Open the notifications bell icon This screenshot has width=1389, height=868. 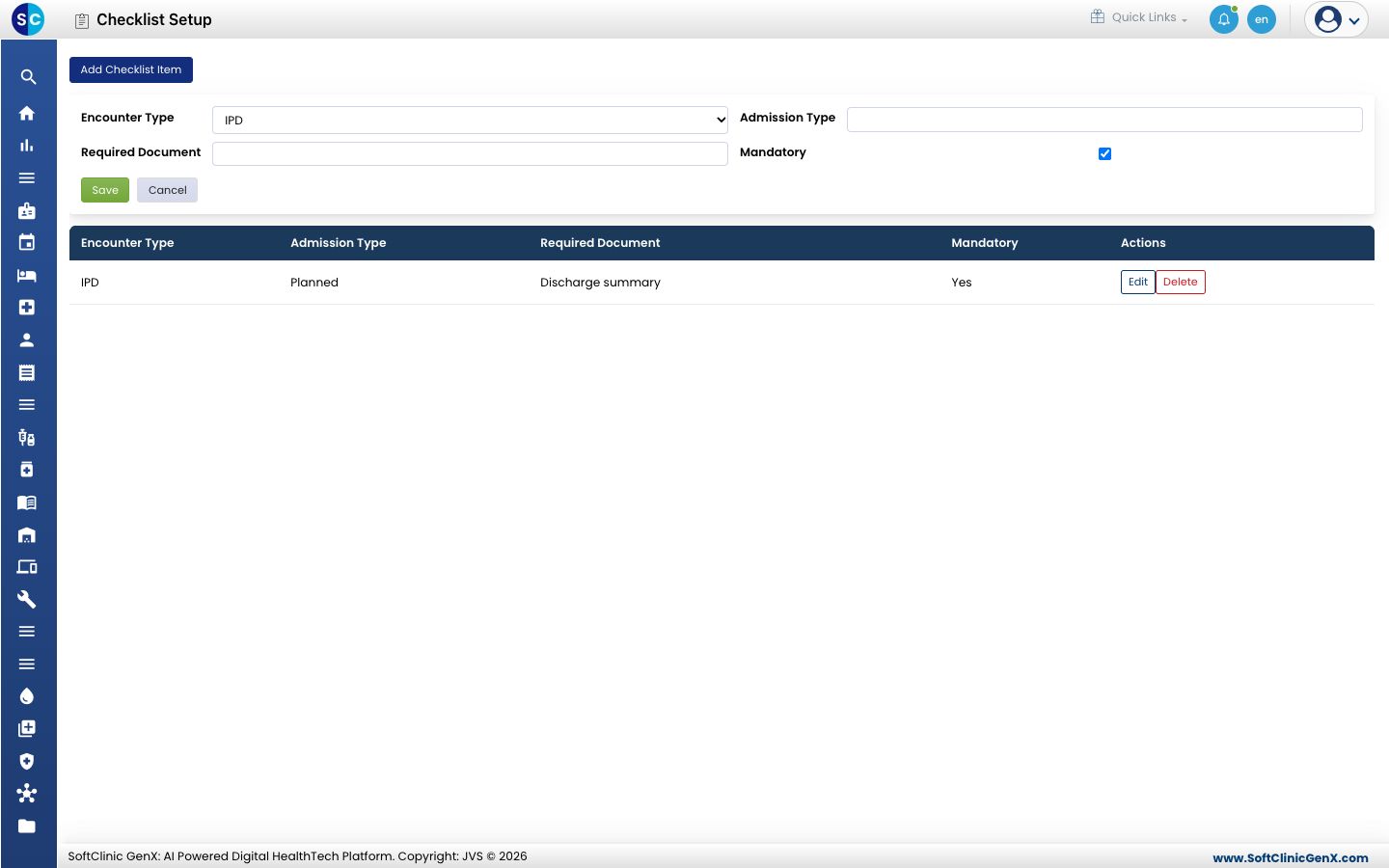pyautogui.click(x=1223, y=19)
